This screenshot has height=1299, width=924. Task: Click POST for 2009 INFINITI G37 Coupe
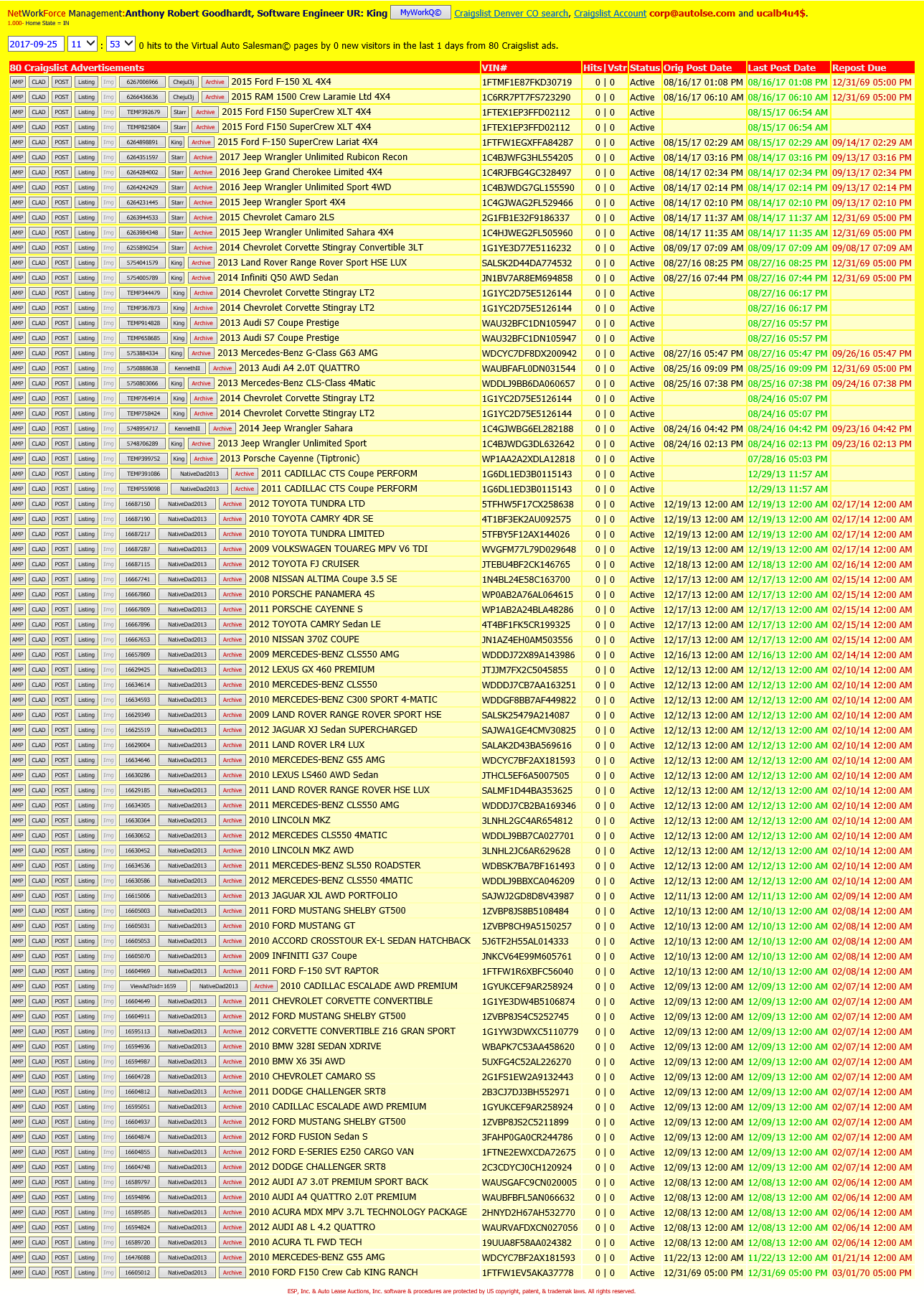pos(62,956)
